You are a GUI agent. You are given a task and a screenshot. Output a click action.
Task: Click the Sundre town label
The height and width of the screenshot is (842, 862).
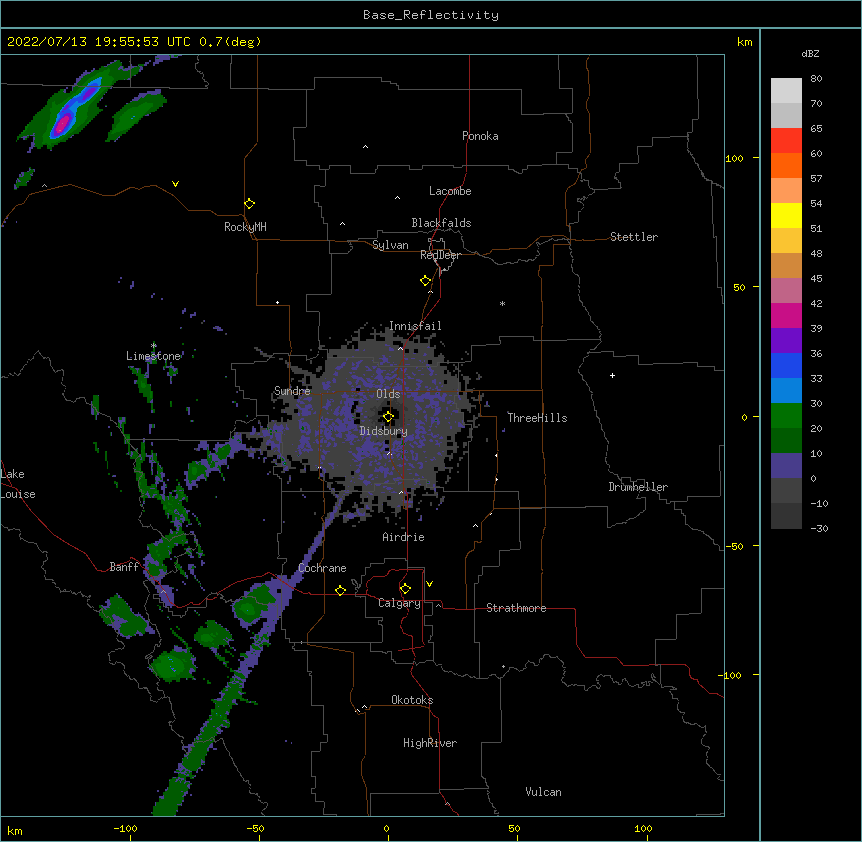click(292, 391)
